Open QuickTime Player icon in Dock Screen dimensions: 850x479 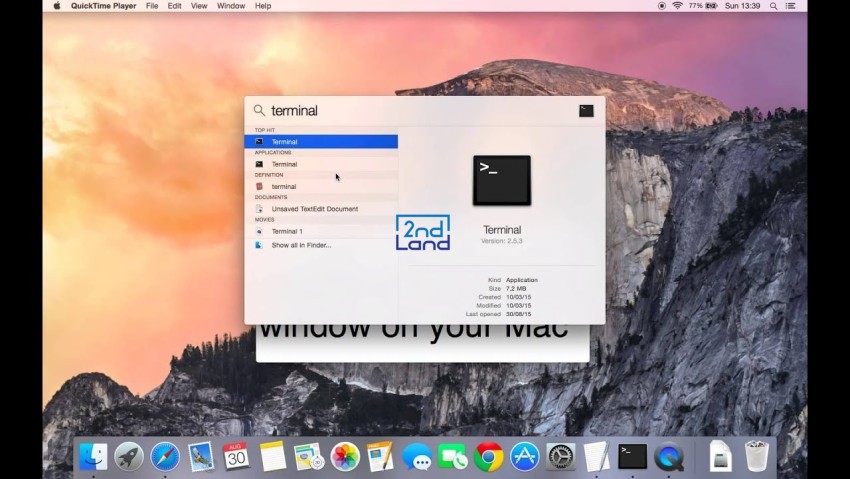(x=668, y=456)
